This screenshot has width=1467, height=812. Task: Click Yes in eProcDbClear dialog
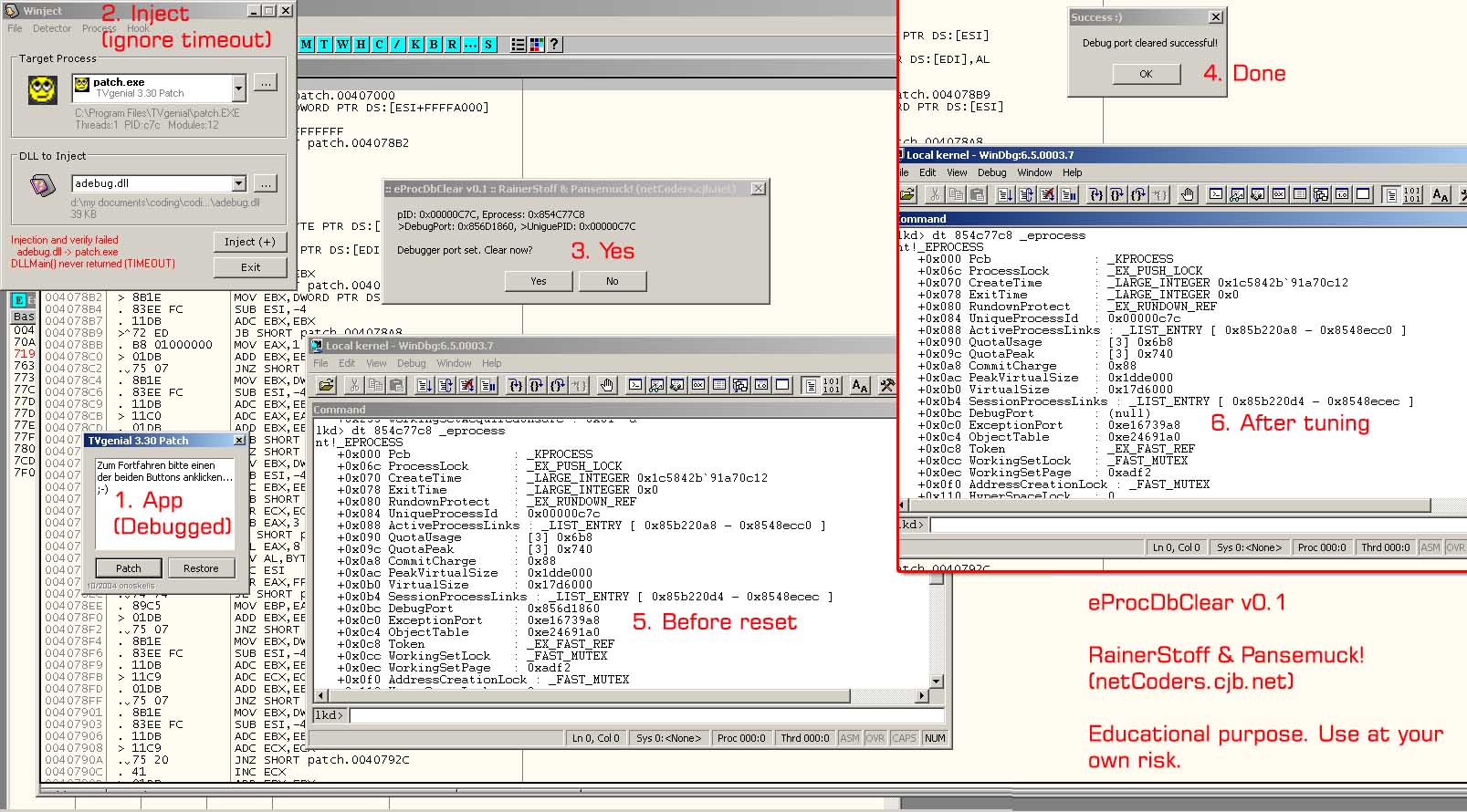[539, 281]
